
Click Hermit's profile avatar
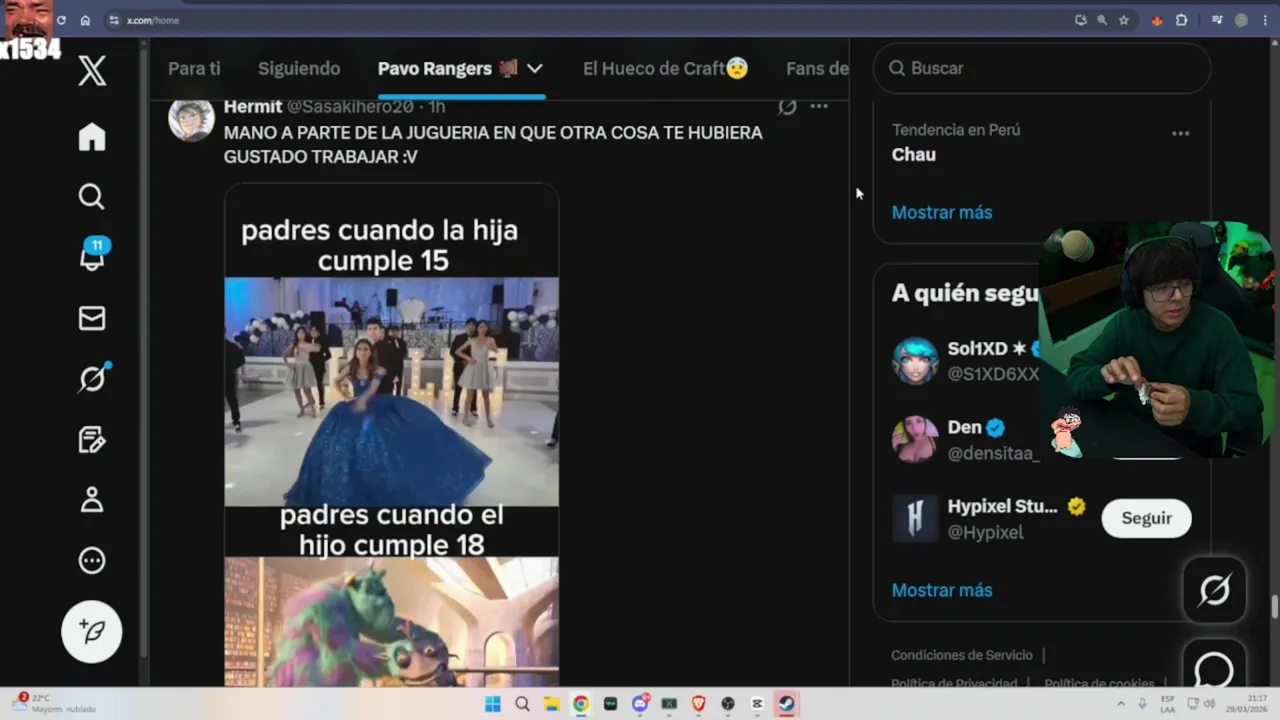(x=191, y=119)
